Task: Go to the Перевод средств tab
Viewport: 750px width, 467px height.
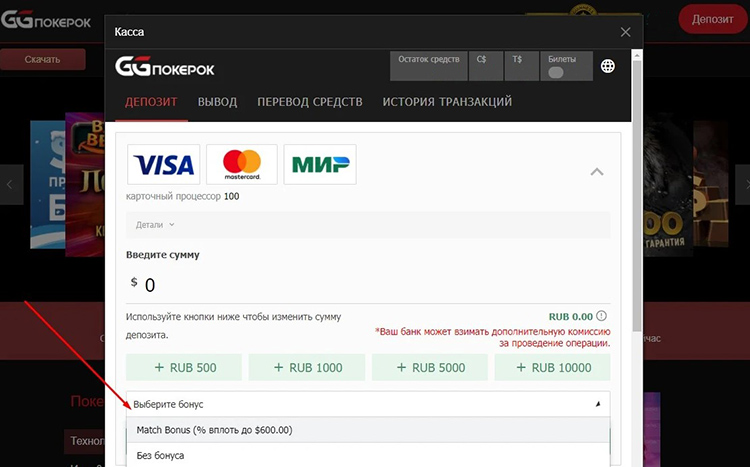Action: [309, 102]
